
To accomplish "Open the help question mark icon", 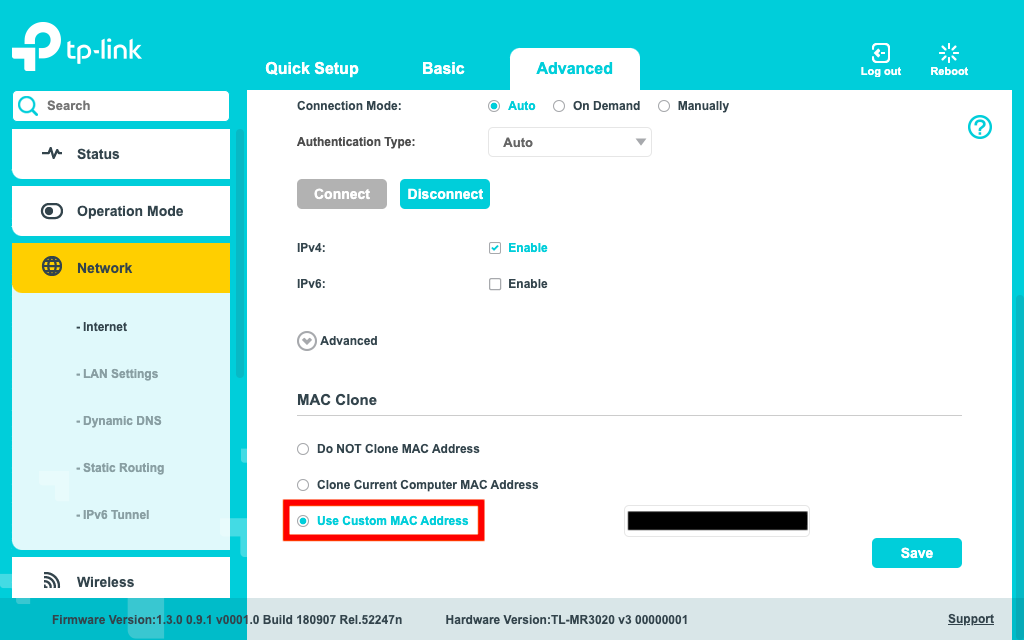I will point(979,127).
